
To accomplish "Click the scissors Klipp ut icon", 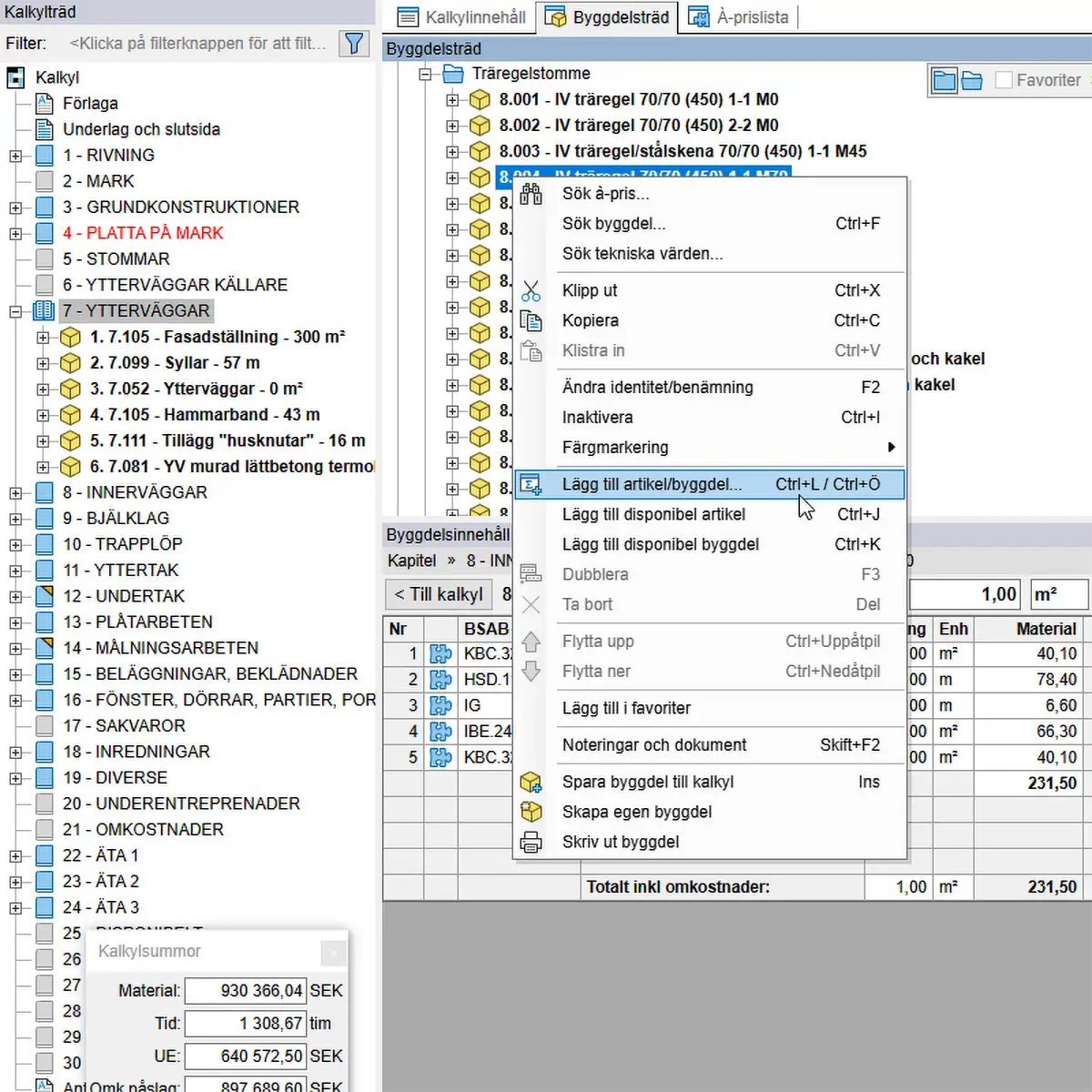I will coord(531,291).
